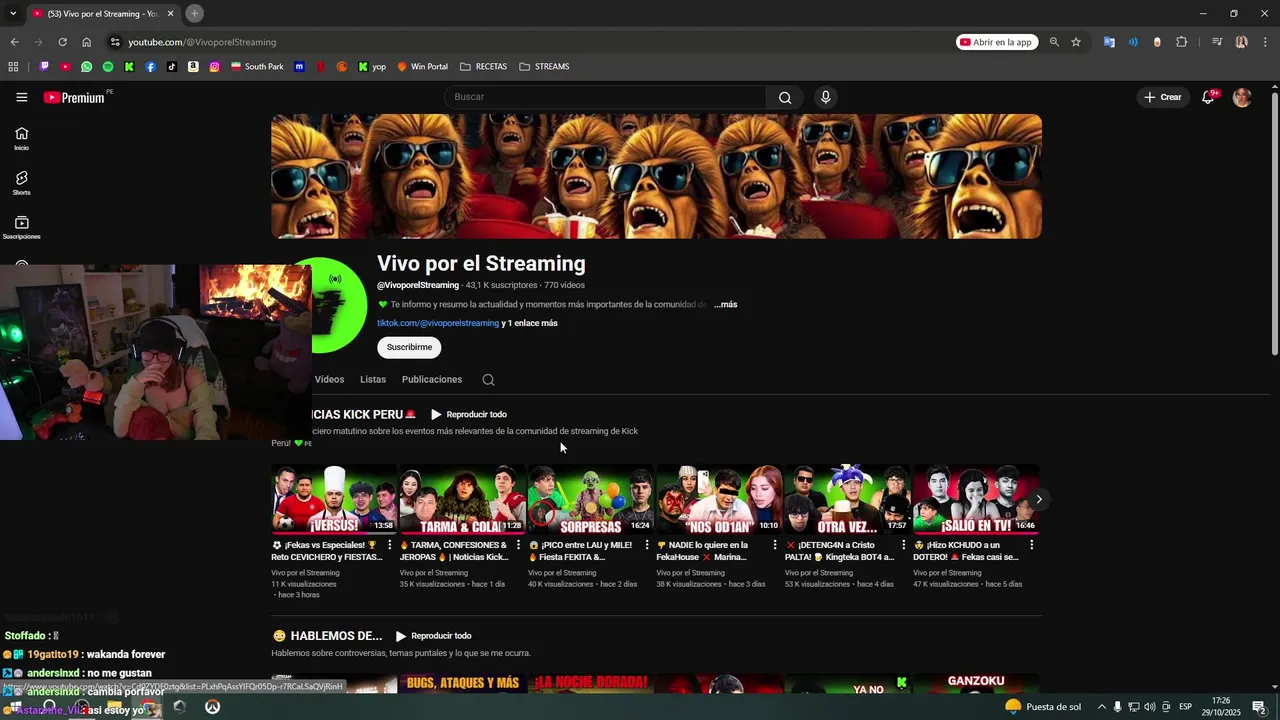Expand channel description with ...más

click(x=725, y=304)
